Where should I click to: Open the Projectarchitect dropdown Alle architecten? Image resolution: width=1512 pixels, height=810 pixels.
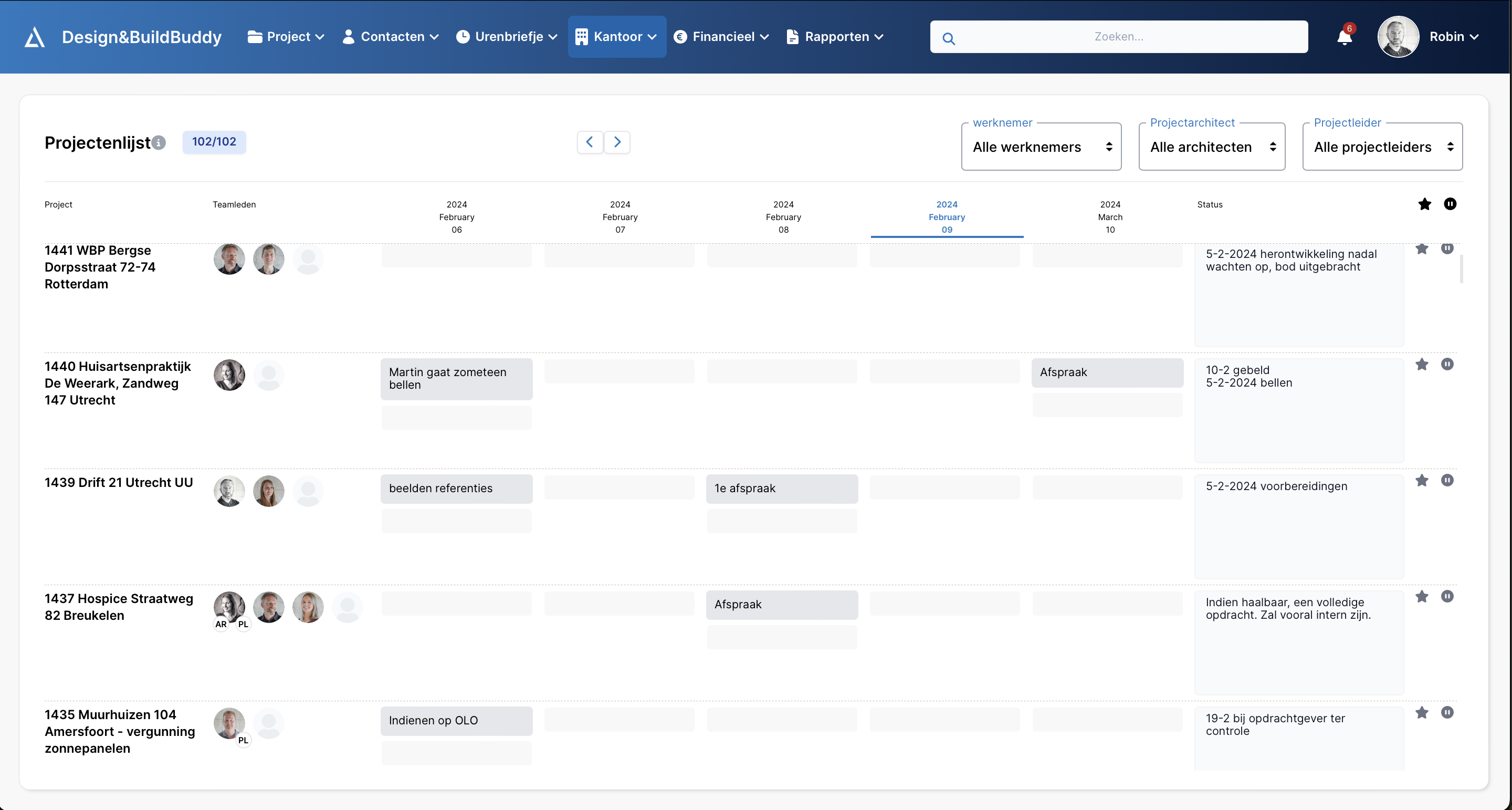(1212, 147)
